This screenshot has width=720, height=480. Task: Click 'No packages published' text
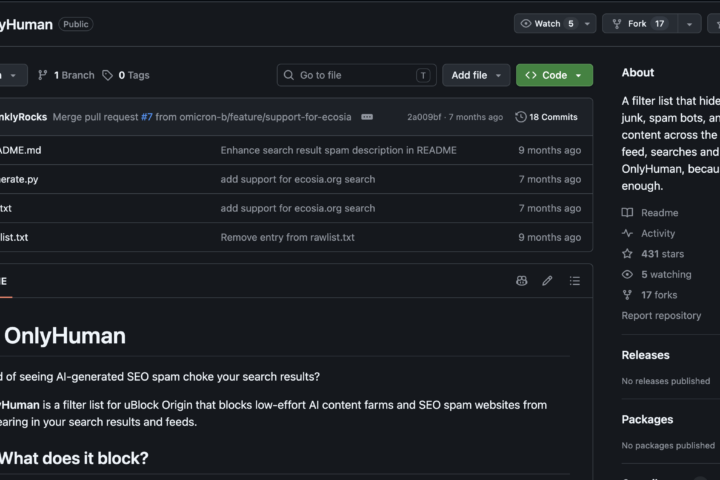(668, 446)
